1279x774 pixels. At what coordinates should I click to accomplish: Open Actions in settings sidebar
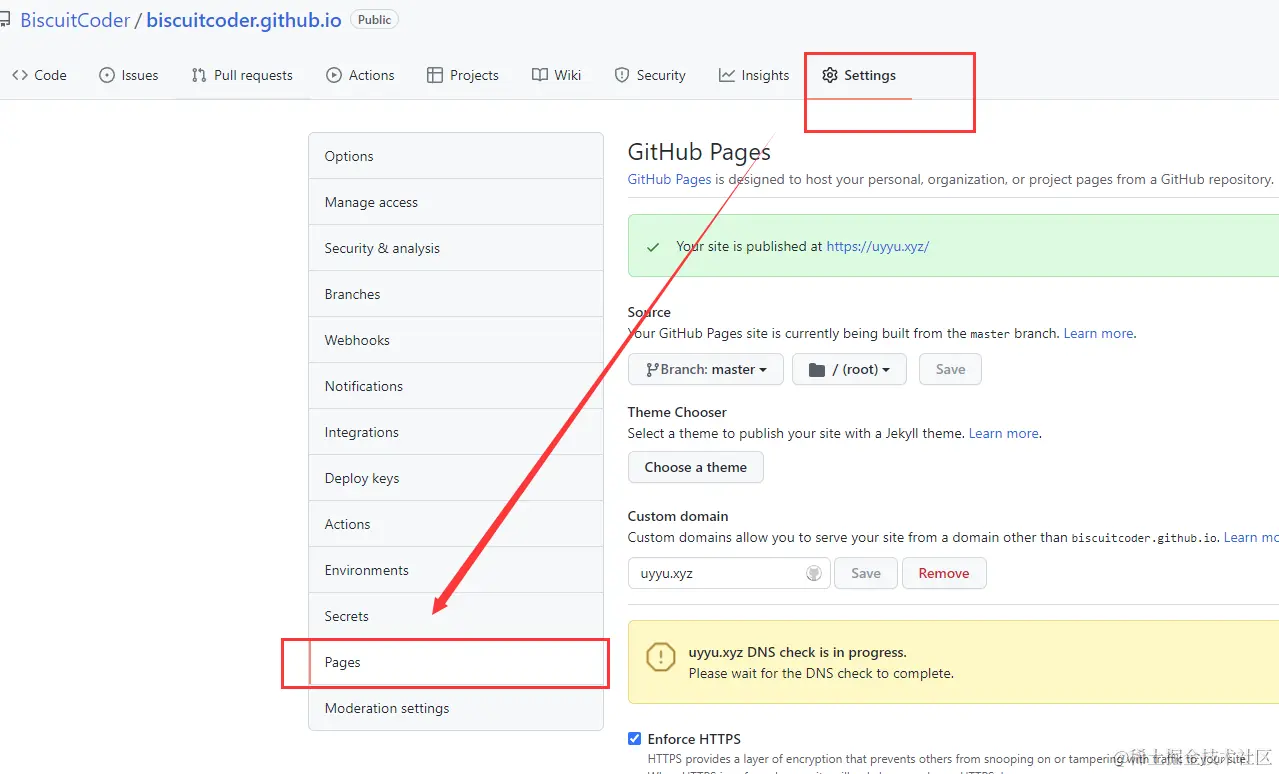point(456,524)
